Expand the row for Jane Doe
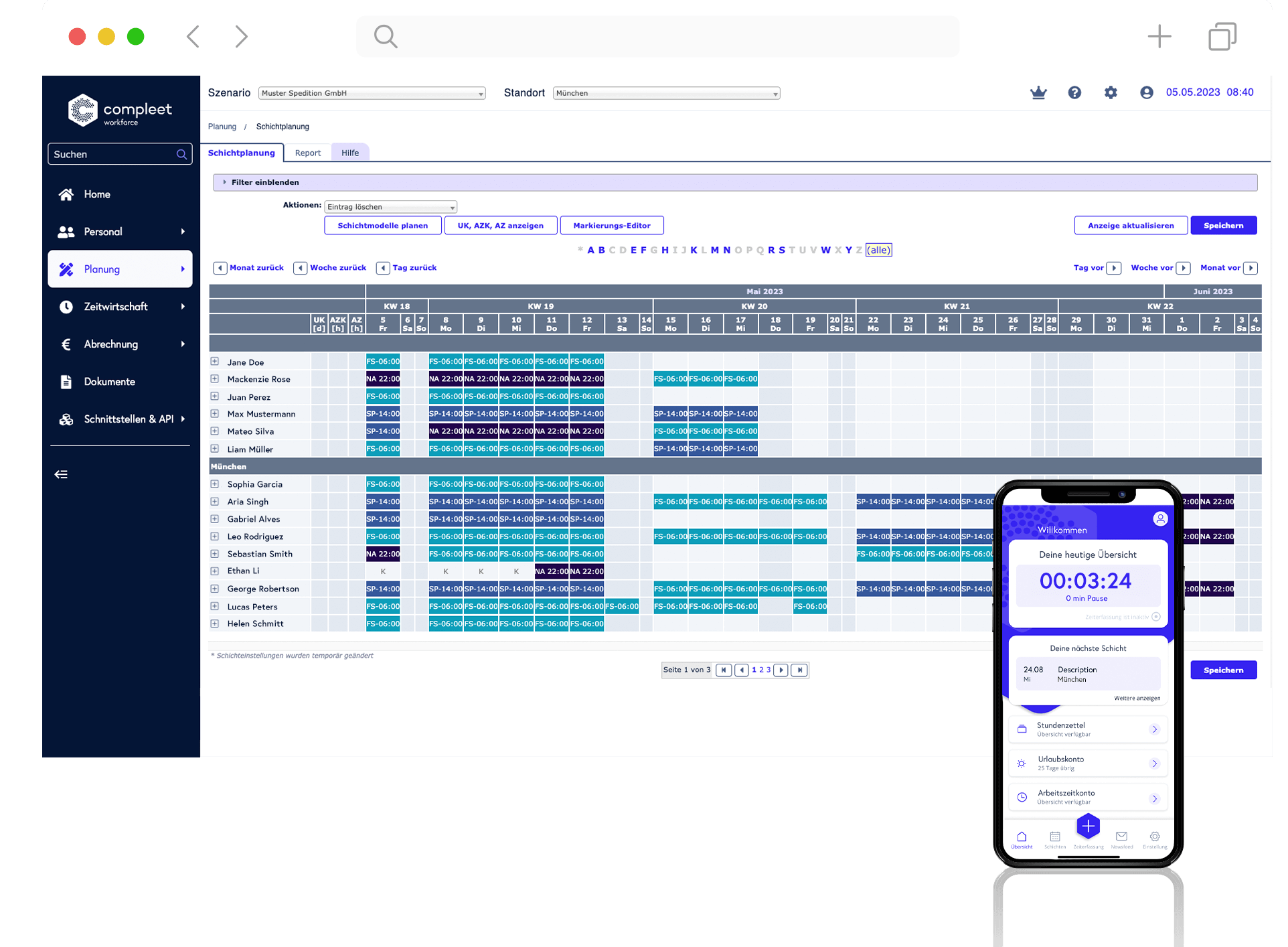Image resolution: width=1288 pixels, height=947 pixels. [215, 362]
